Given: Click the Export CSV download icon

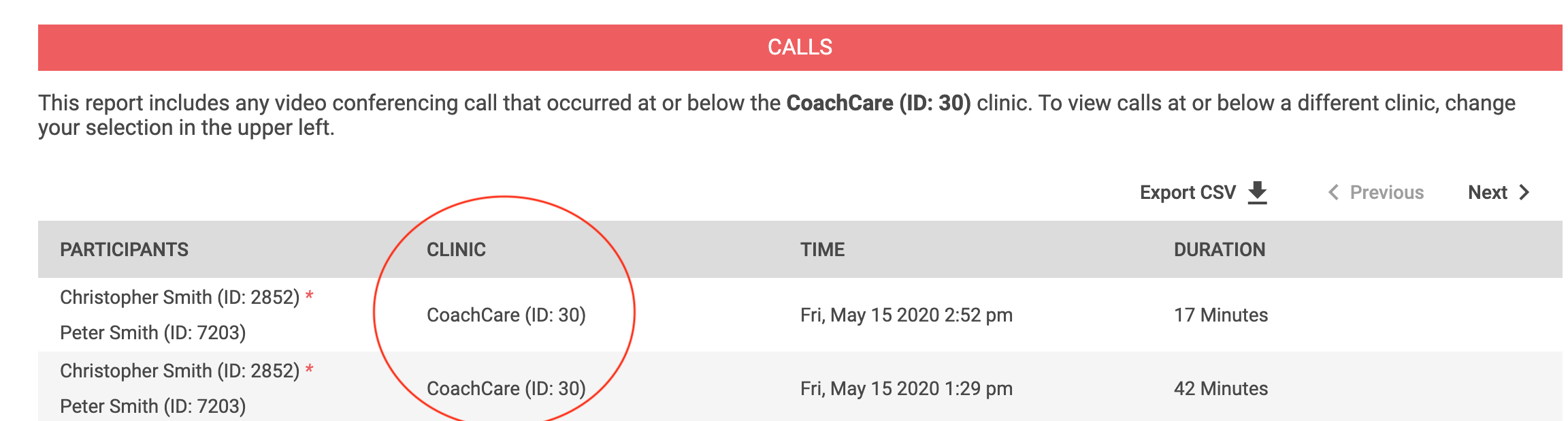Looking at the screenshot, I should (1256, 192).
